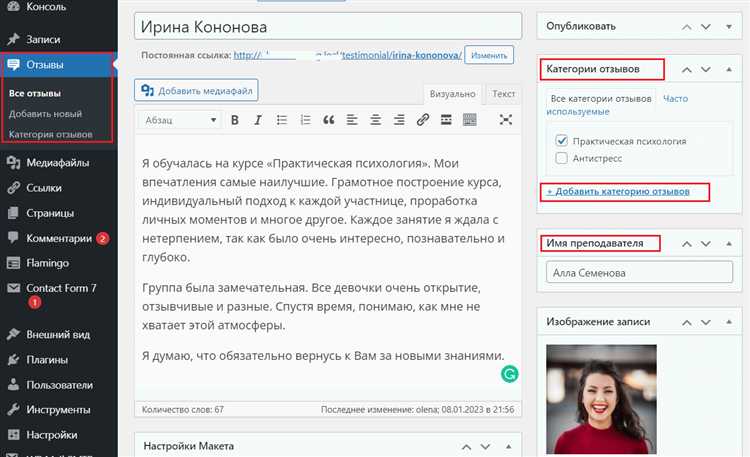This screenshot has width=750, height=457.
Task: Click Добавить категорию отзывов link
Action: [x=618, y=191]
